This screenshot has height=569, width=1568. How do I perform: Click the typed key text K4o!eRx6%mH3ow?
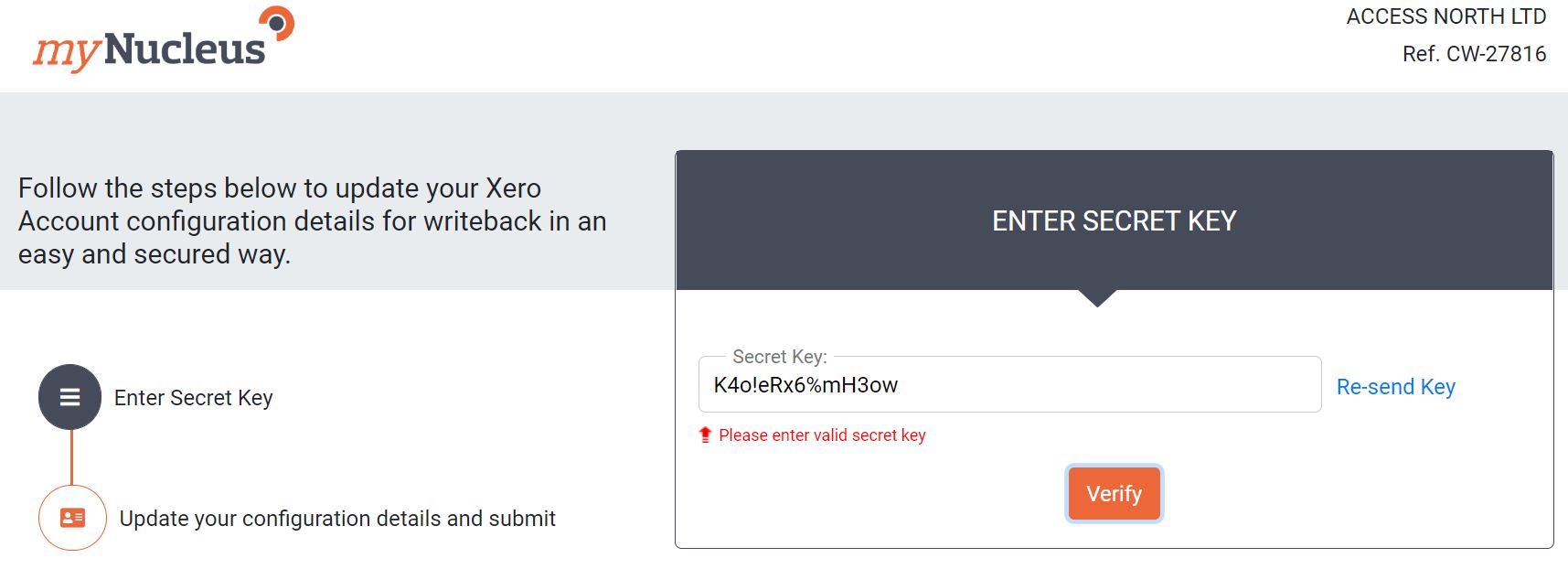[x=805, y=385]
